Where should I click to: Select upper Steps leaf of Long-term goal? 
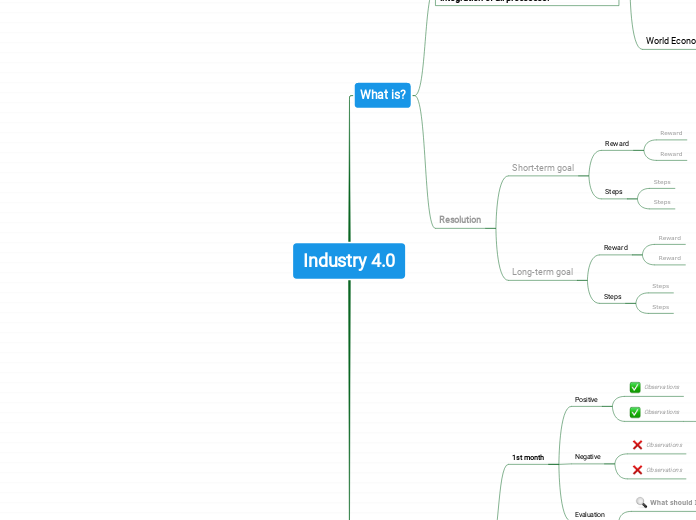click(x=660, y=286)
